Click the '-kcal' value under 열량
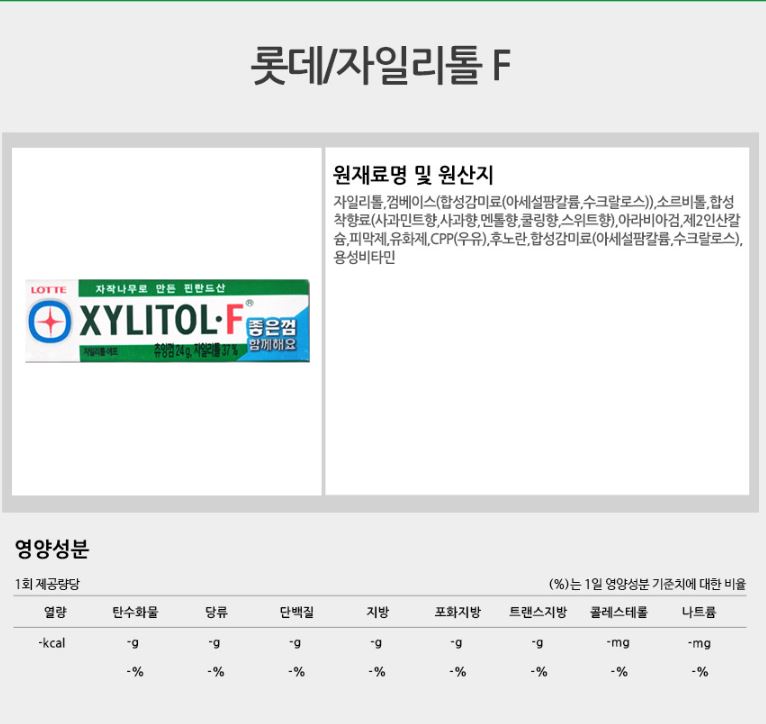Viewport: 766px width, 724px height. tap(52, 643)
